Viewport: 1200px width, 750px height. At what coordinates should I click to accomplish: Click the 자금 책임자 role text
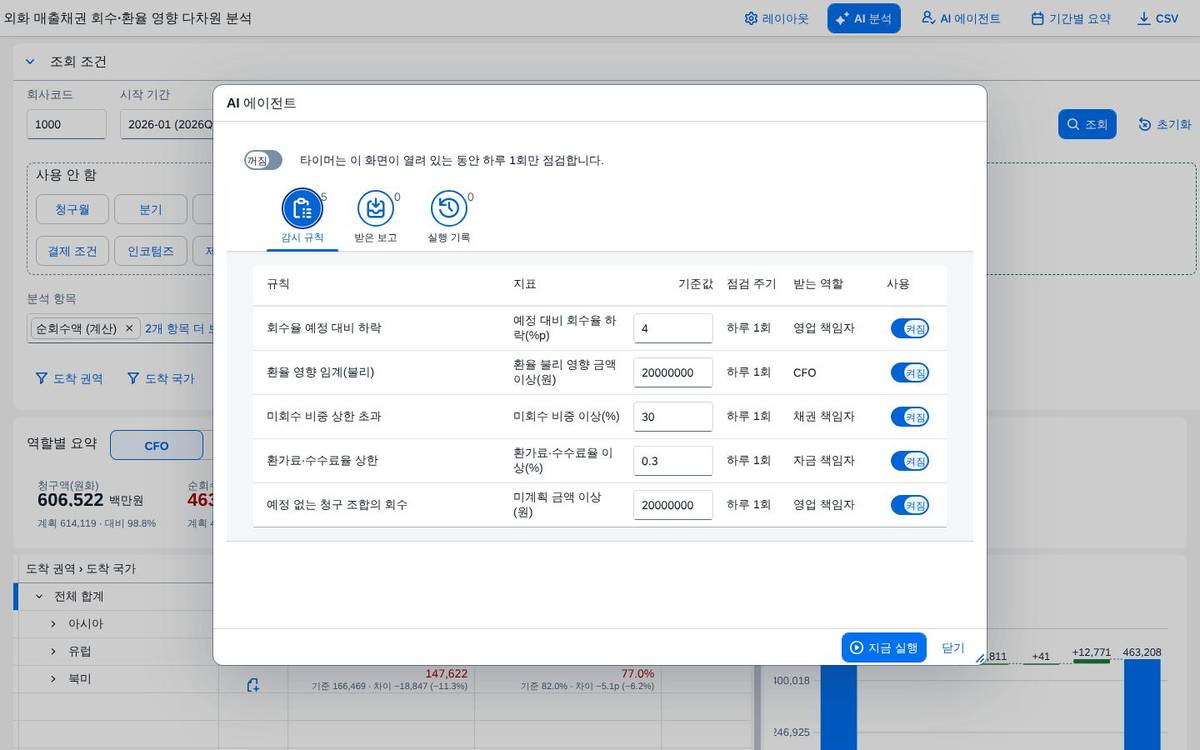[824, 460]
